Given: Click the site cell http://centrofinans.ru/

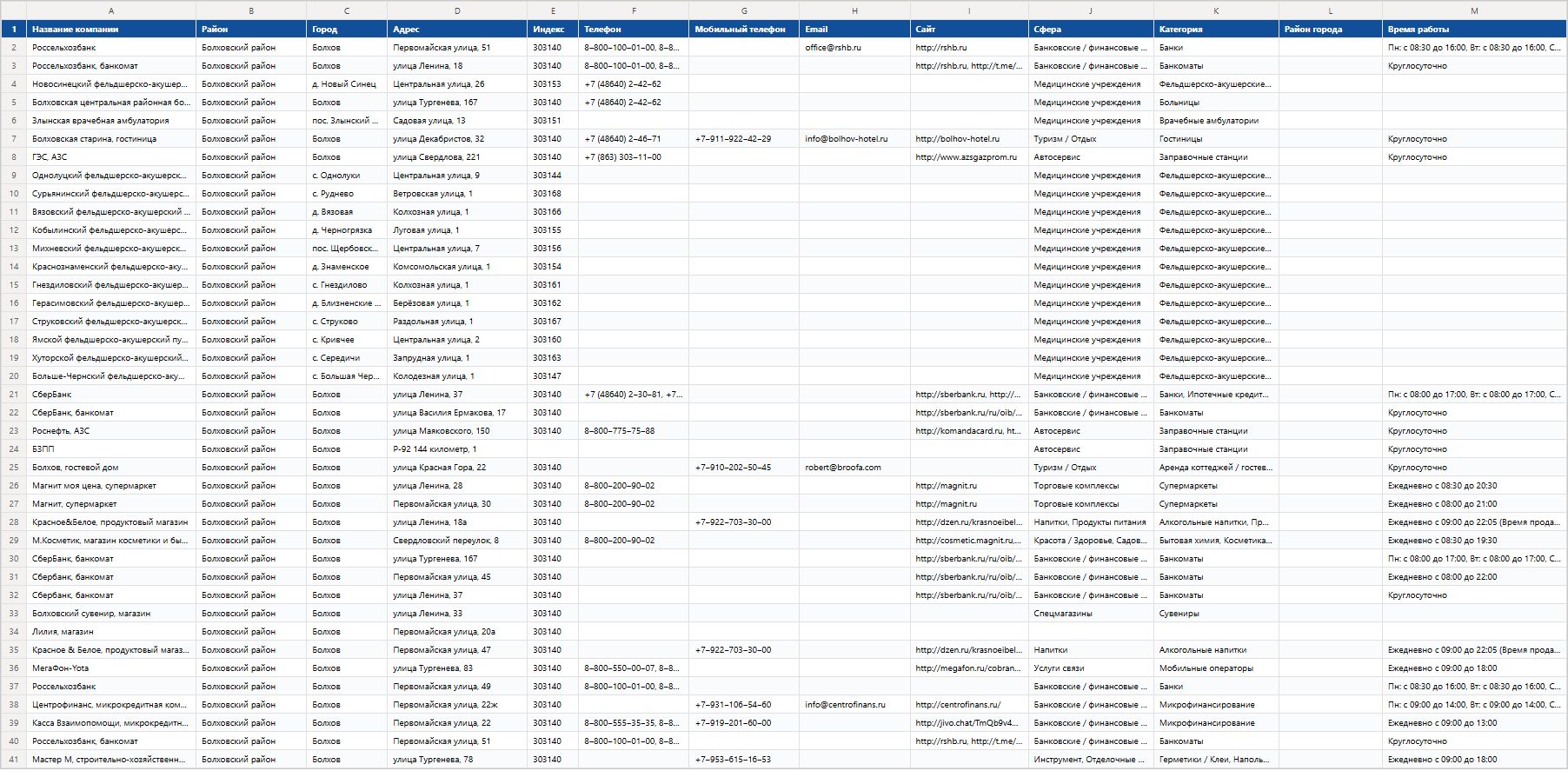Looking at the screenshot, I should click(969, 705).
